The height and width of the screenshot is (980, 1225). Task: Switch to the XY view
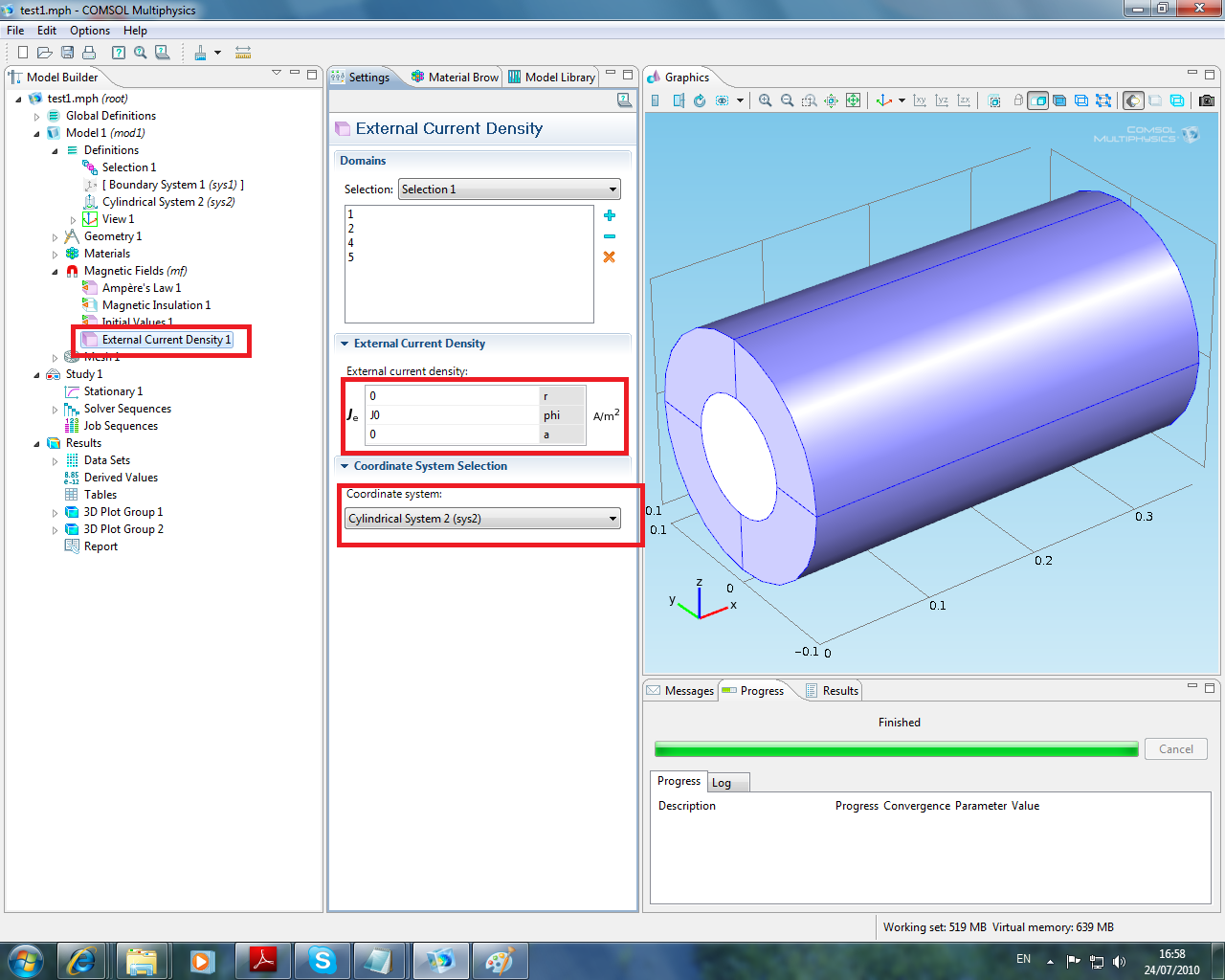(920, 100)
